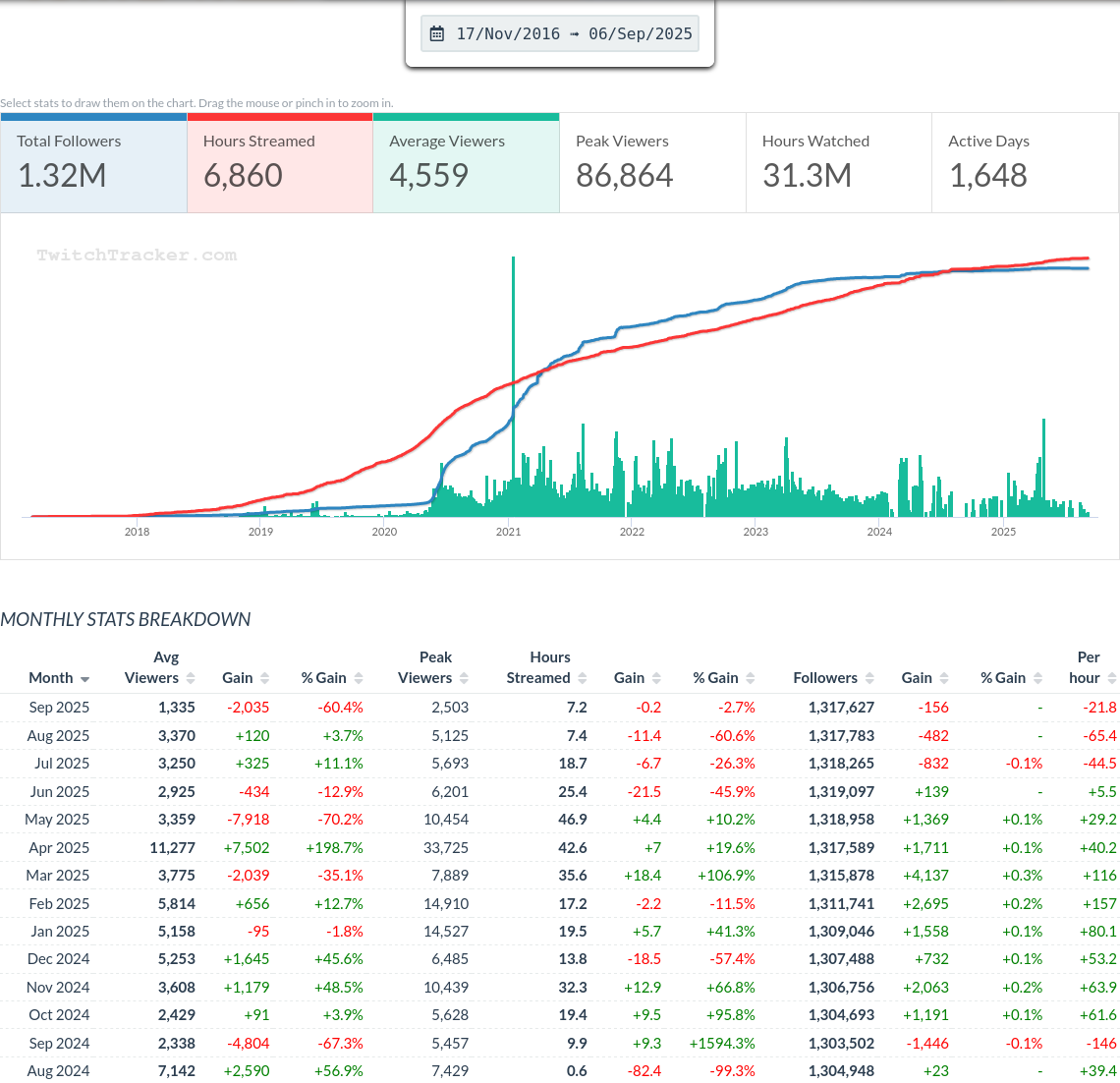Click the sort icon beside Followers header
Screen dimensions: 1120x1083
click(x=869, y=678)
